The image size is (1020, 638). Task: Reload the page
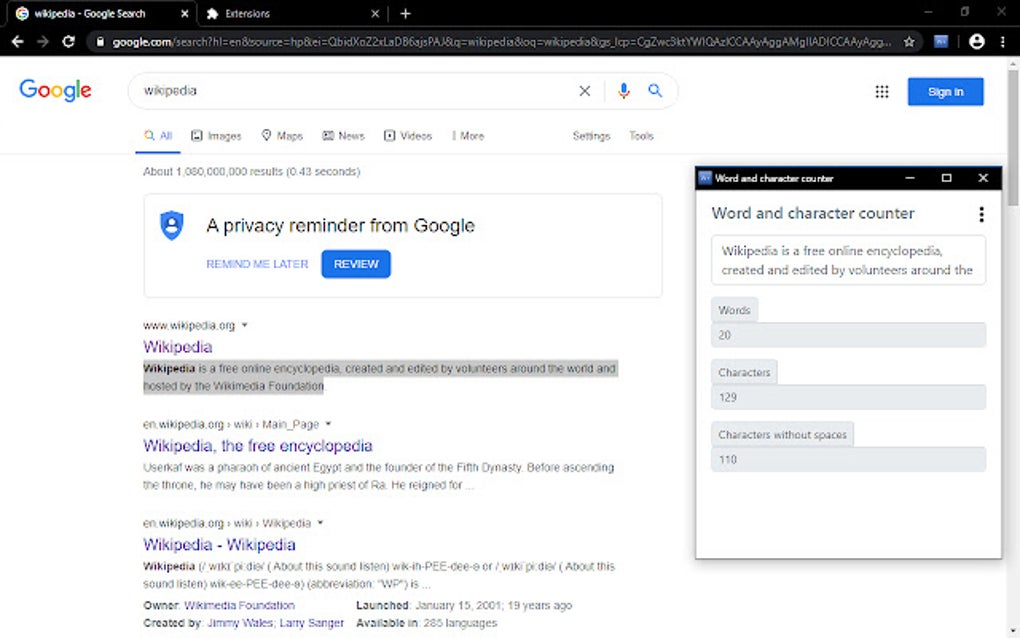point(68,42)
